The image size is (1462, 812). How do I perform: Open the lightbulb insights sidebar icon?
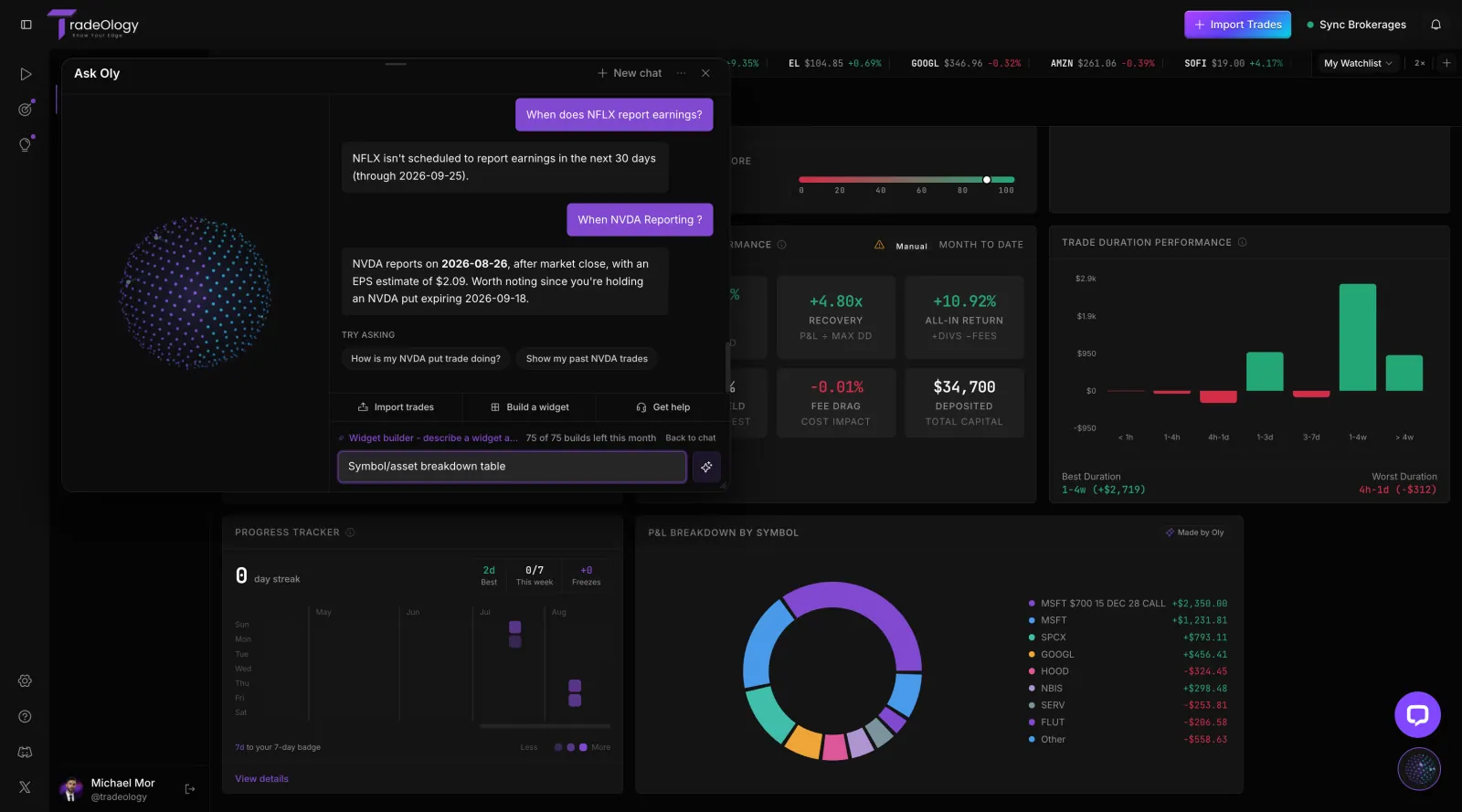click(x=26, y=143)
